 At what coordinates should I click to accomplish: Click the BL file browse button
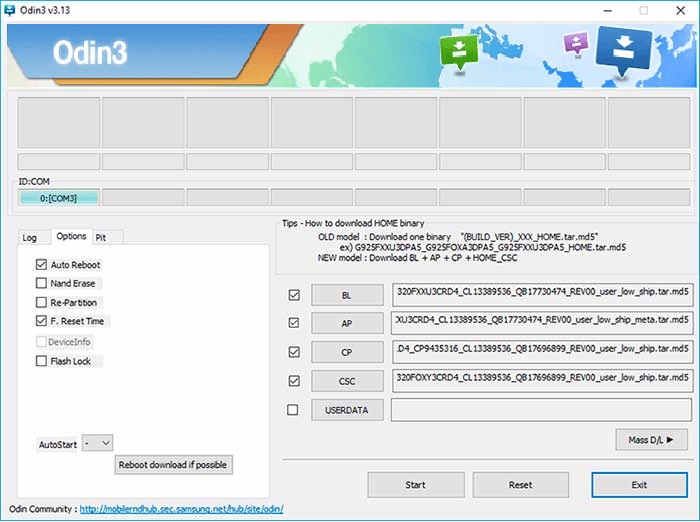(347, 295)
